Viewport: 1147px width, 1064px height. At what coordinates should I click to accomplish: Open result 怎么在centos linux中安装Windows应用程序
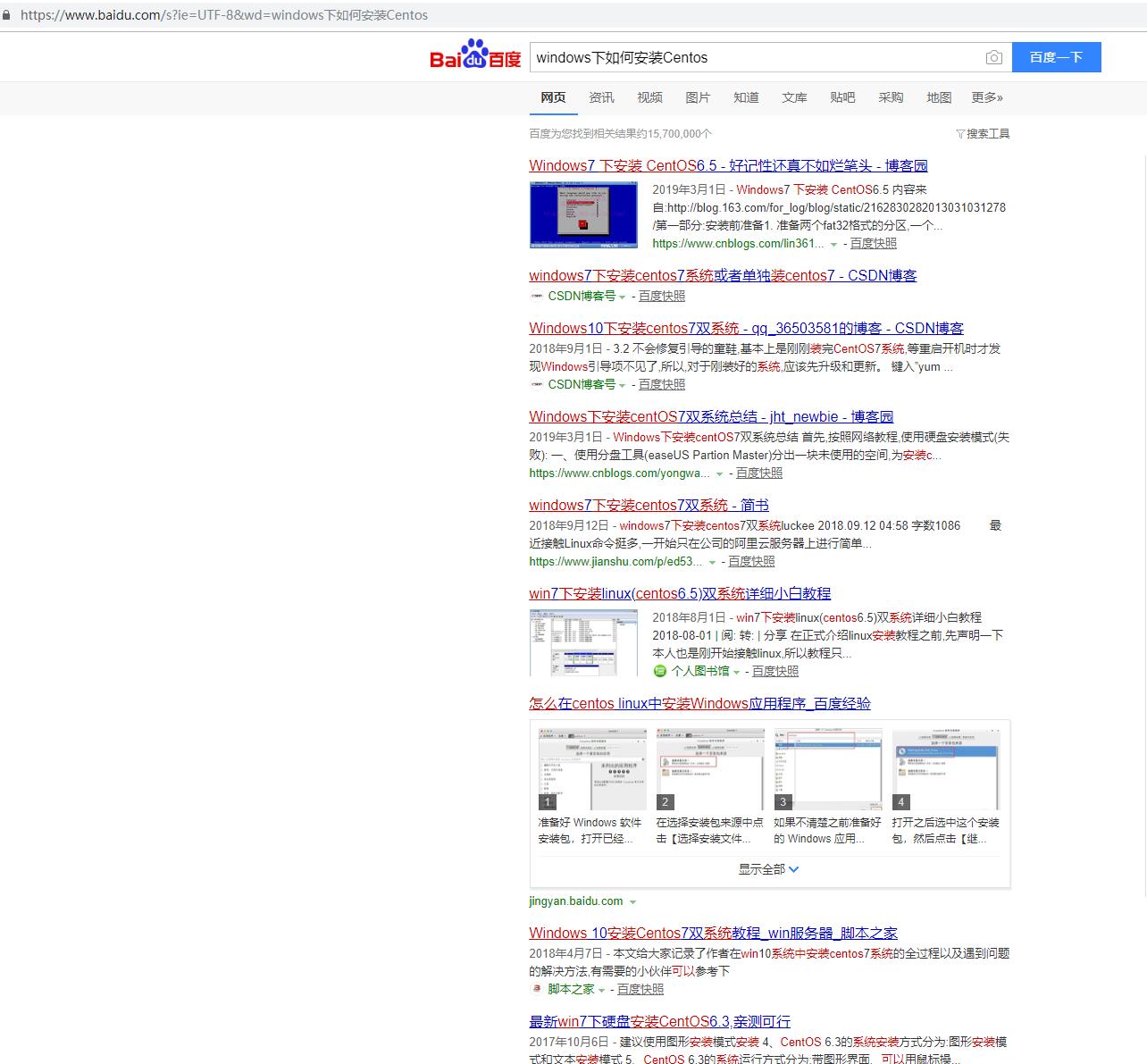[699, 703]
